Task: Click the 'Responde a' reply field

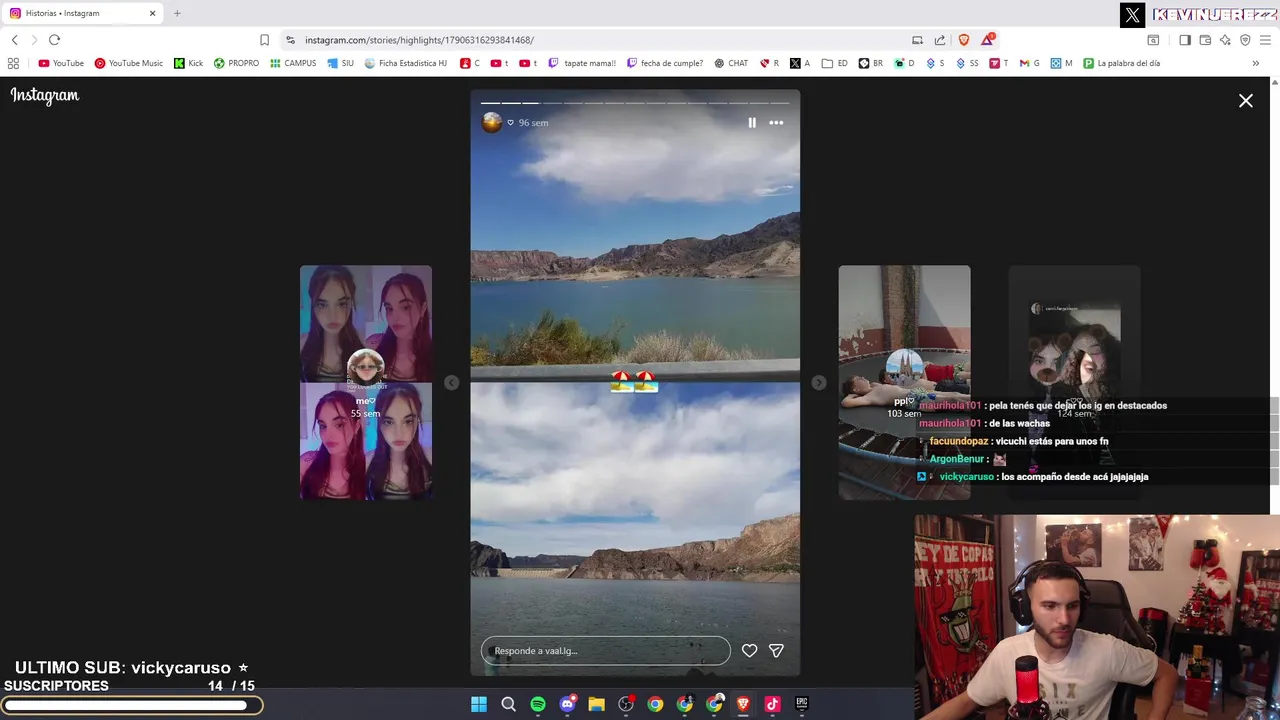Action: pos(606,651)
